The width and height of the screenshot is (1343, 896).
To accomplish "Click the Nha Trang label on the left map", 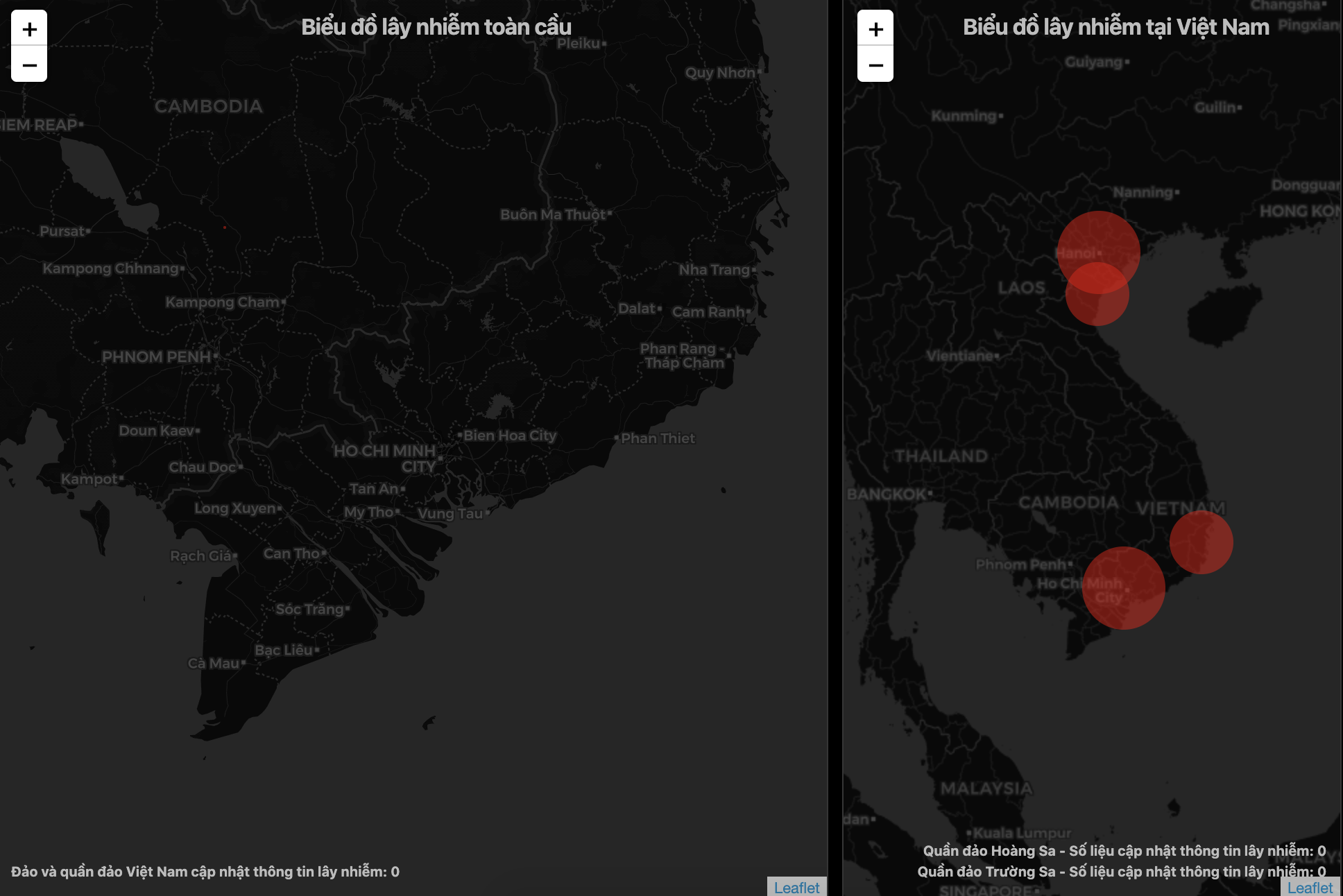I will click(x=715, y=270).
